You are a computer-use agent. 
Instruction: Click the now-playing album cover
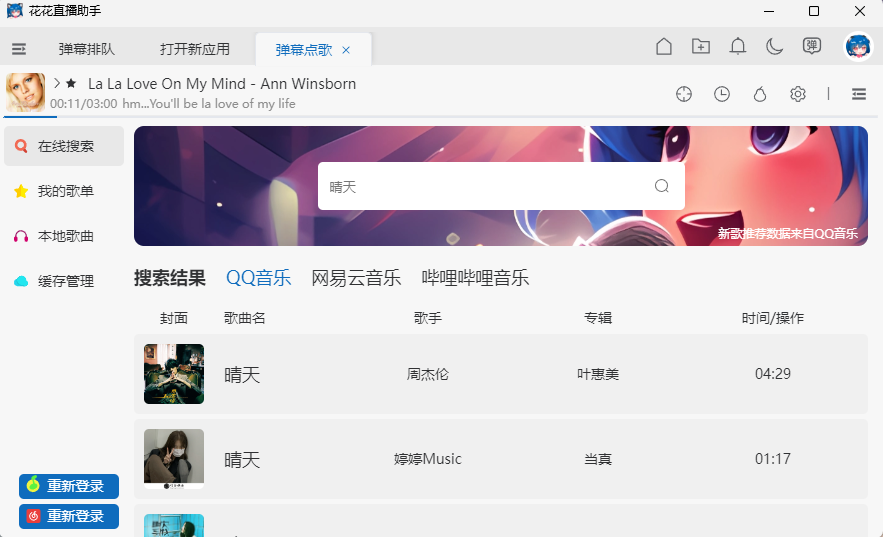coord(25,92)
